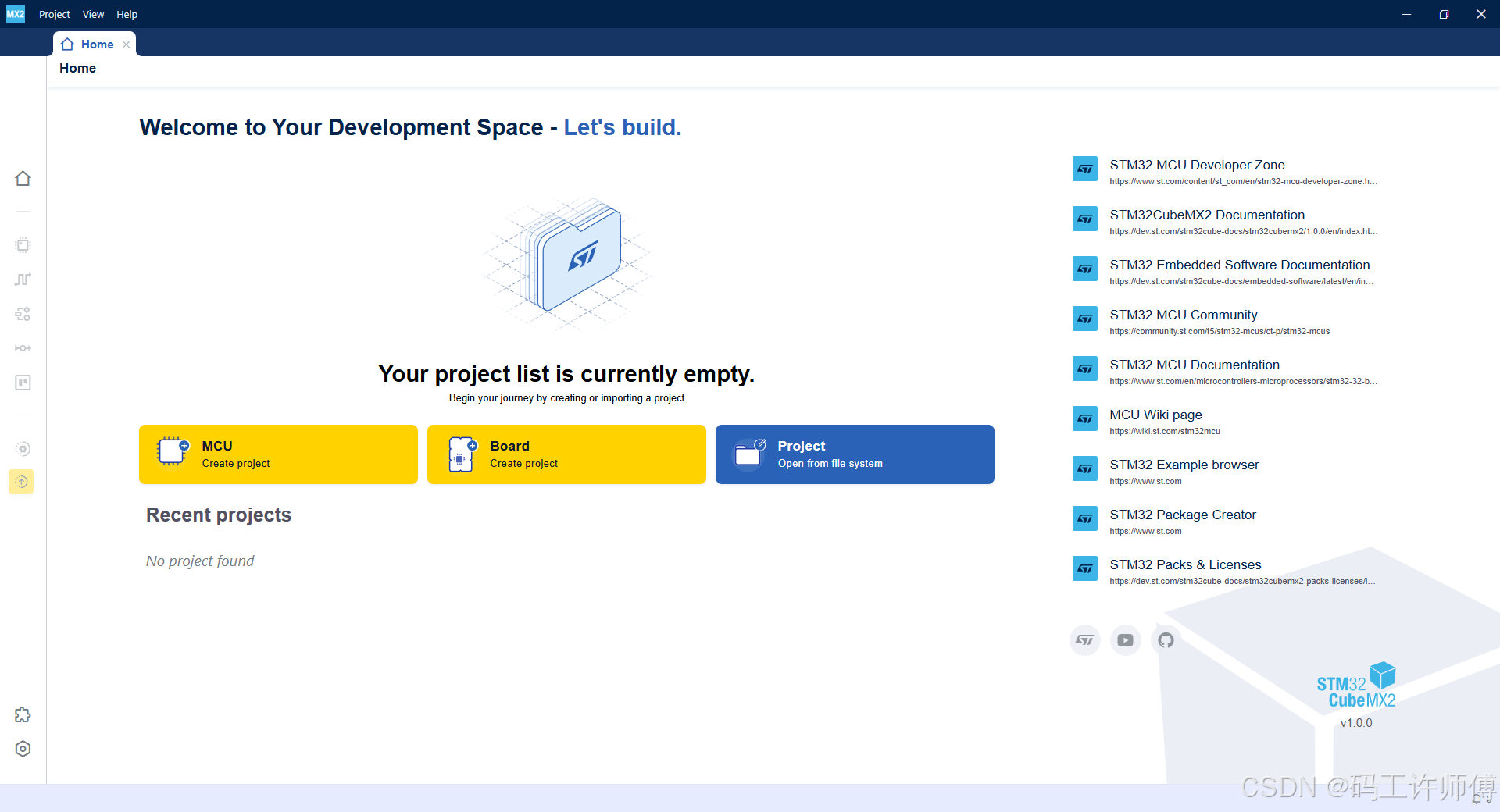The image size is (1500, 812).
Task: Create a new MCU project
Action: (278, 454)
